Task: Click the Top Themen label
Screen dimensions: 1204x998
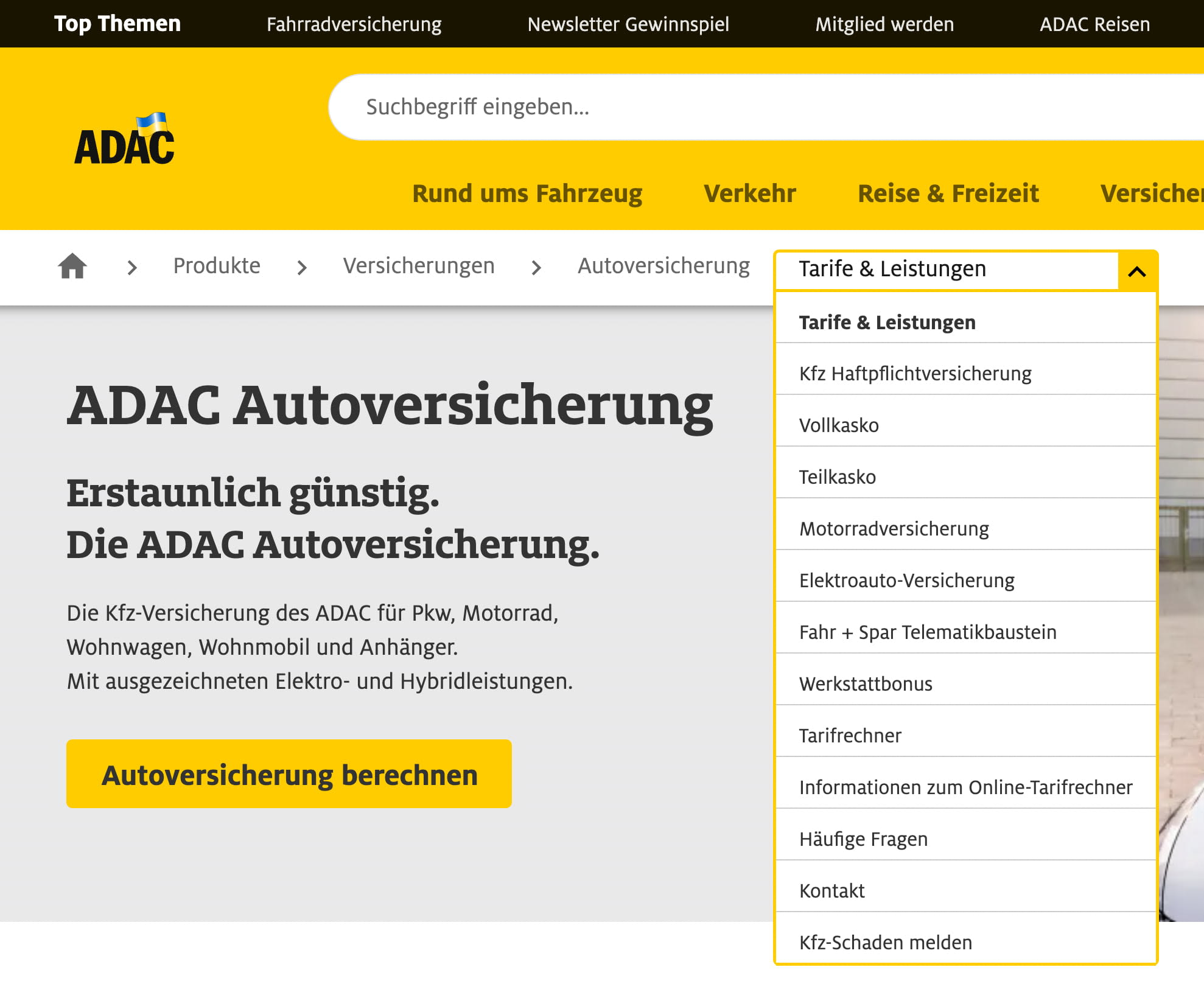Action: (x=117, y=24)
